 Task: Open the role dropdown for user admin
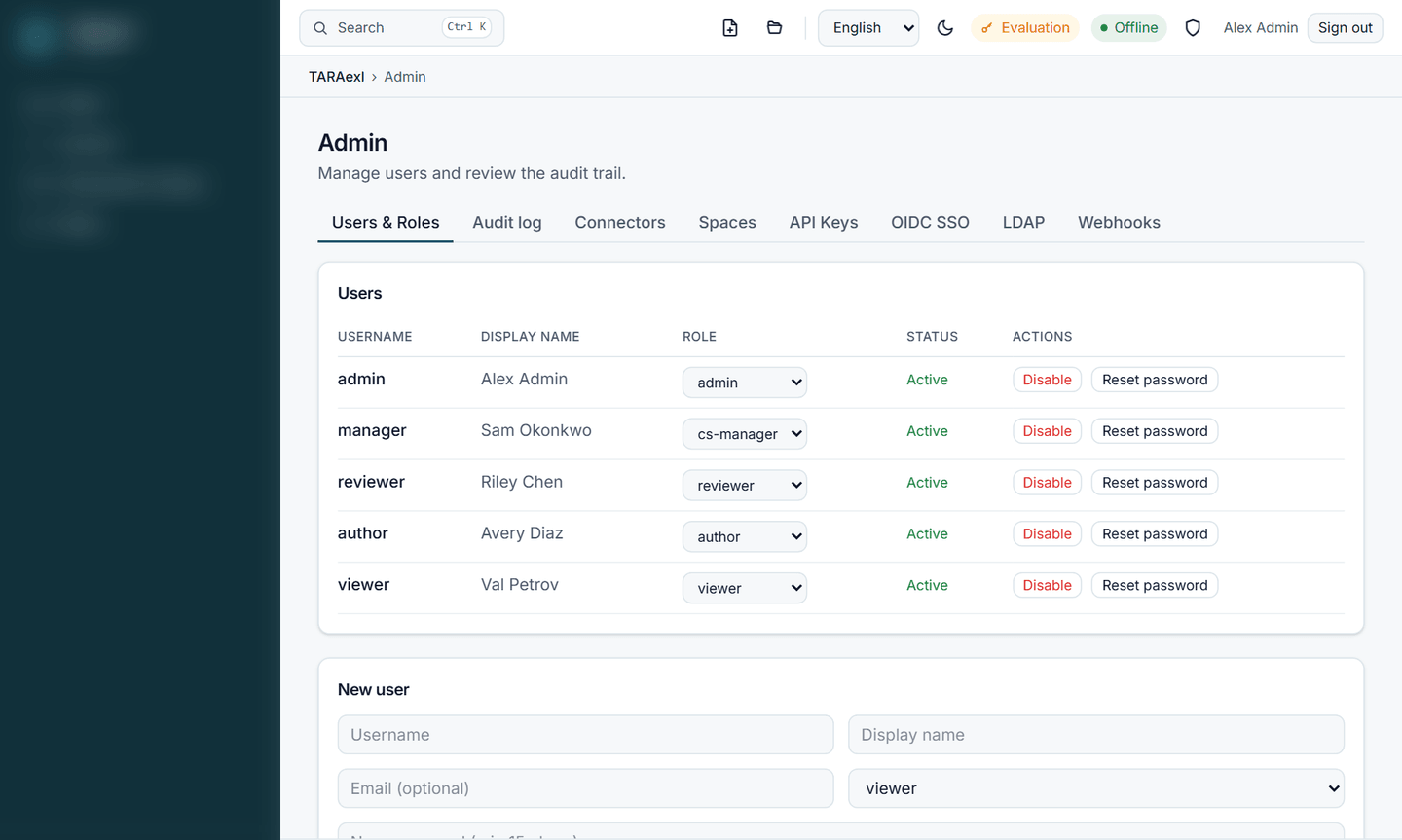(745, 383)
